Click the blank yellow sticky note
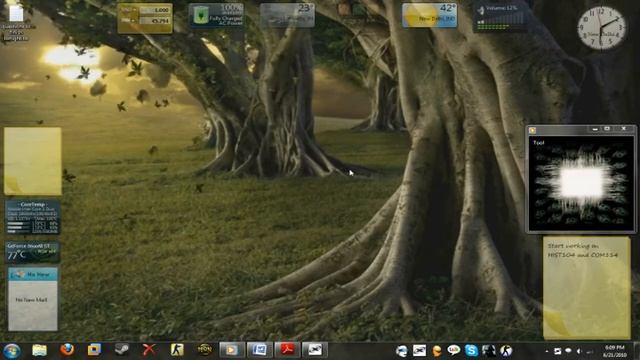Screen dimensions: 640x360 33,161
